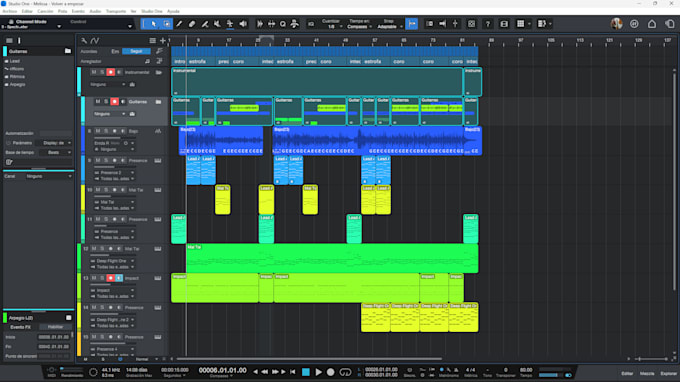Click the Stop transport button
680x382 pixels.
(306, 372)
